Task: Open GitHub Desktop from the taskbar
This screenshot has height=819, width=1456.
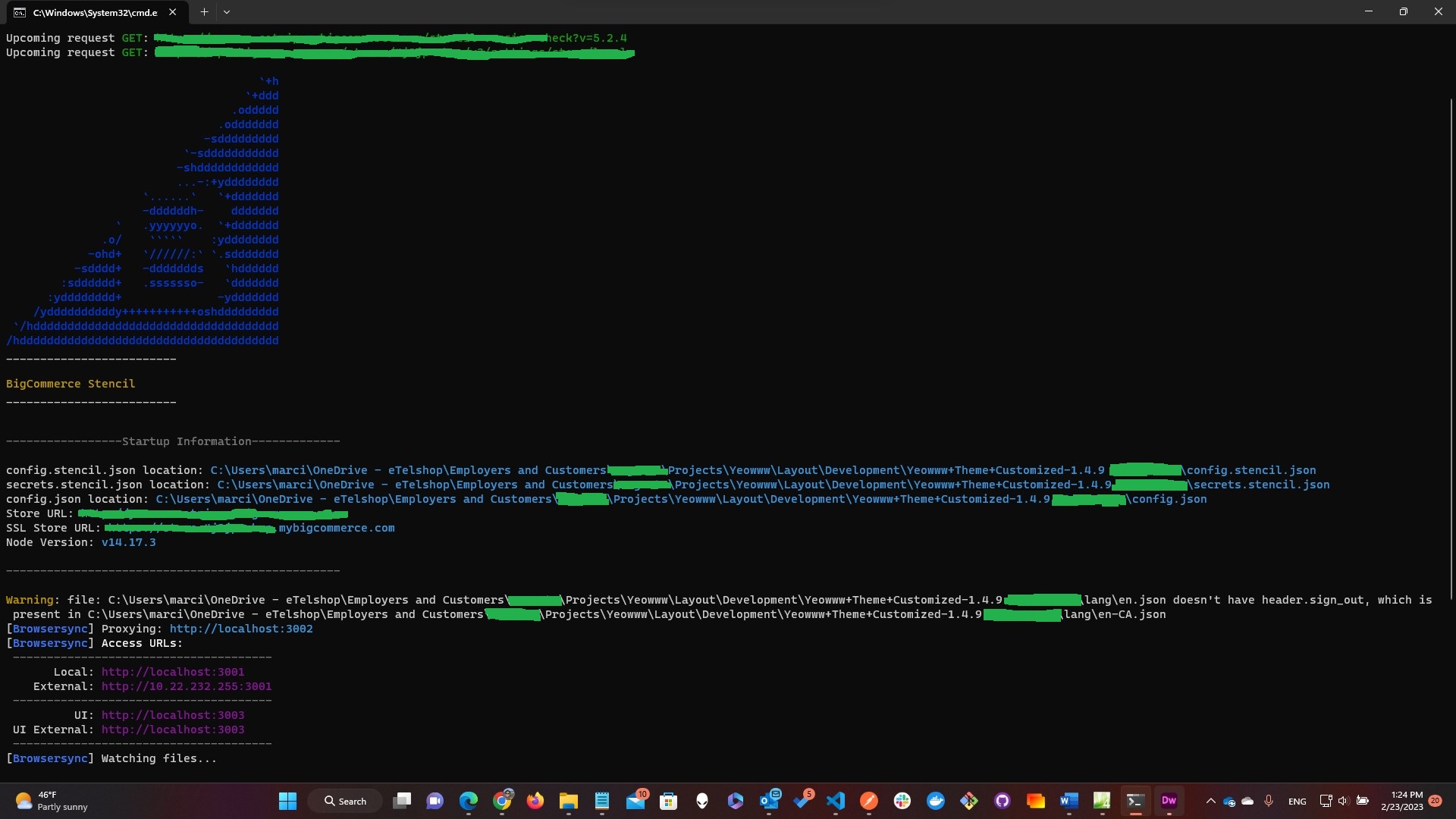Action: pyautogui.click(x=1003, y=801)
